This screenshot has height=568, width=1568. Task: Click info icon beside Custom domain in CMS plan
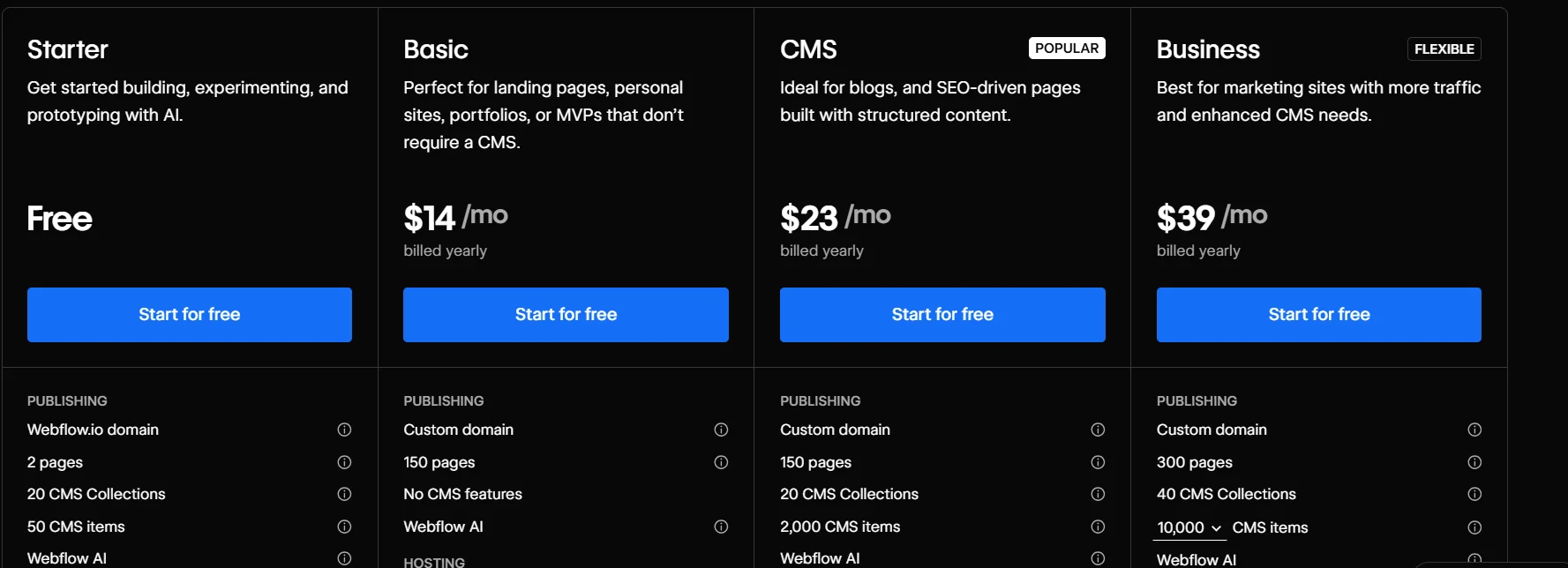1098,430
